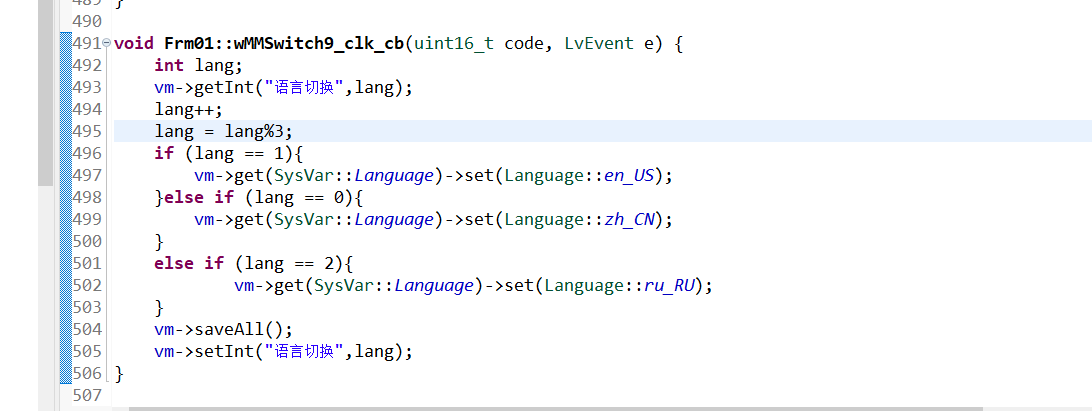Click SysVar on line 502
Viewport: 1092px width, 411px height.
(345, 286)
